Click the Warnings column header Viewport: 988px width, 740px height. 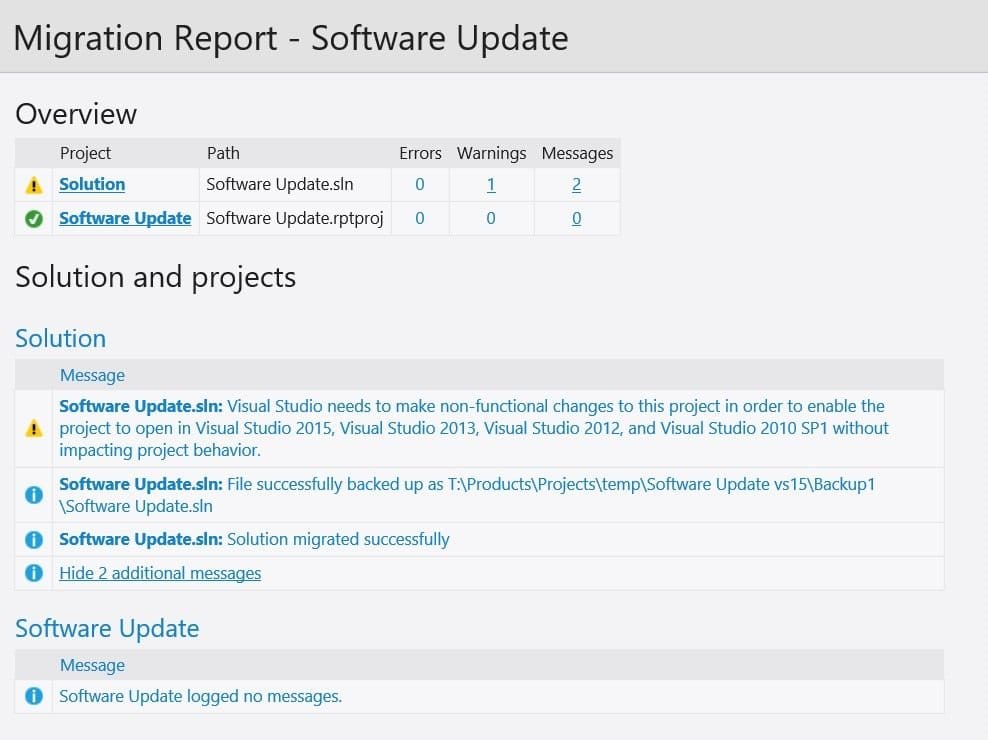(491, 153)
